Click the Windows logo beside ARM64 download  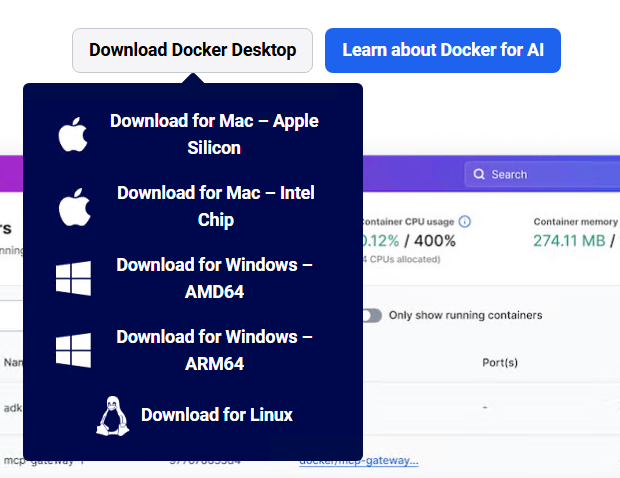[73, 351]
